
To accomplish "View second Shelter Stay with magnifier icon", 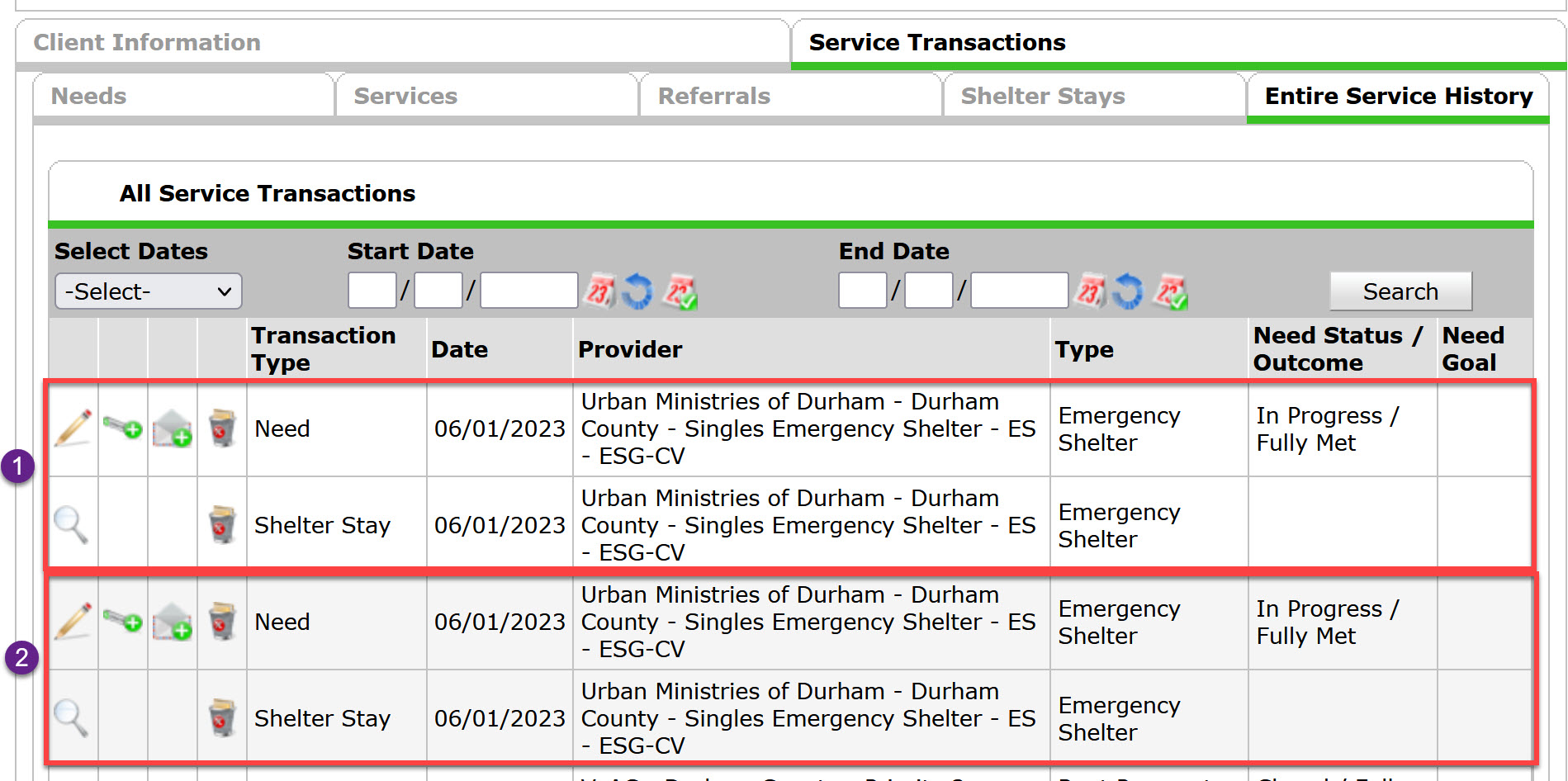I will point(71,718).
